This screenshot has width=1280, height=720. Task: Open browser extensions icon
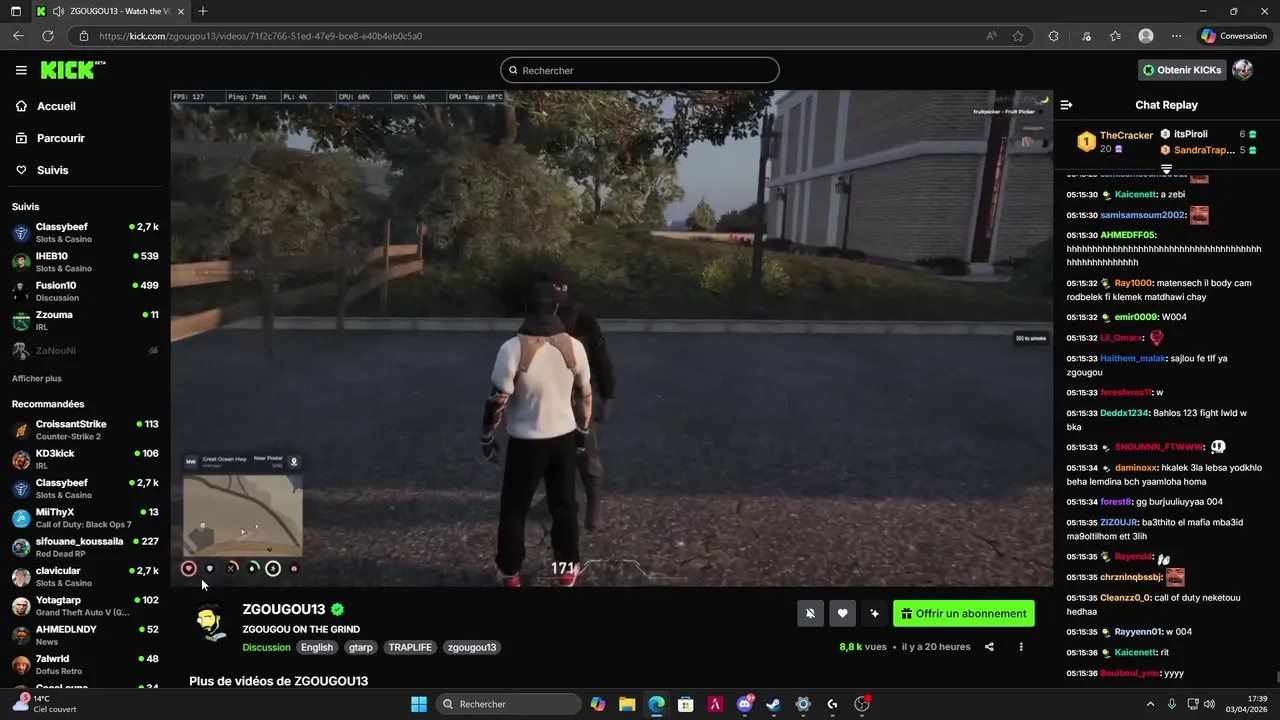click(1053, 36)
